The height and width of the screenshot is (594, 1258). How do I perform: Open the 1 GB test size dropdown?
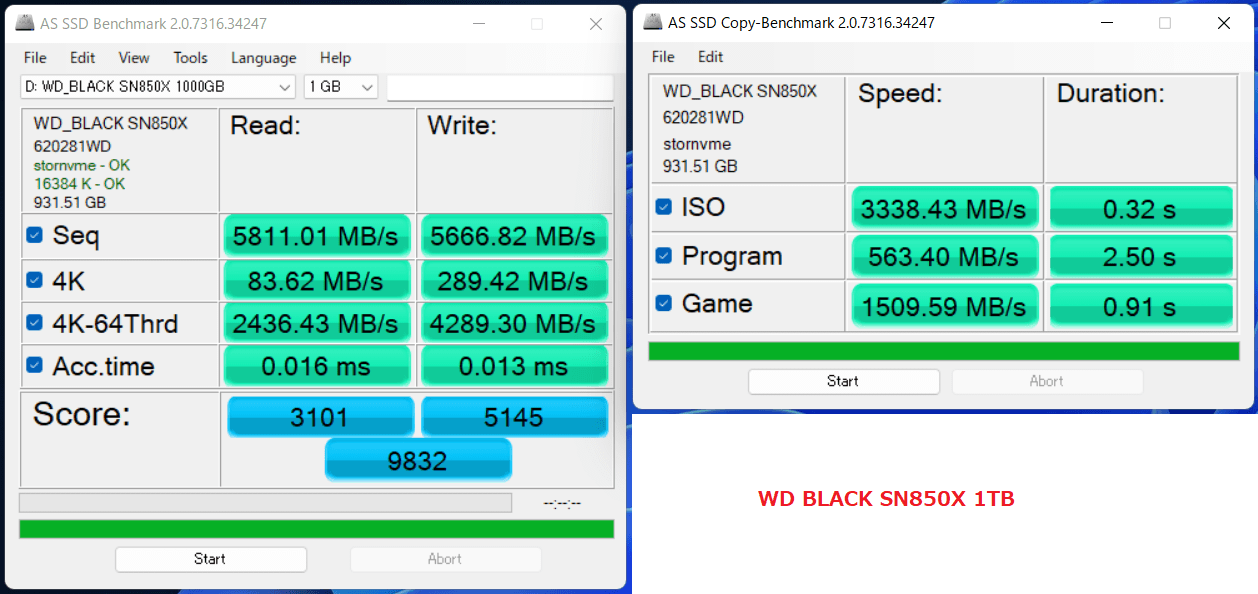(x=341, y=87)
